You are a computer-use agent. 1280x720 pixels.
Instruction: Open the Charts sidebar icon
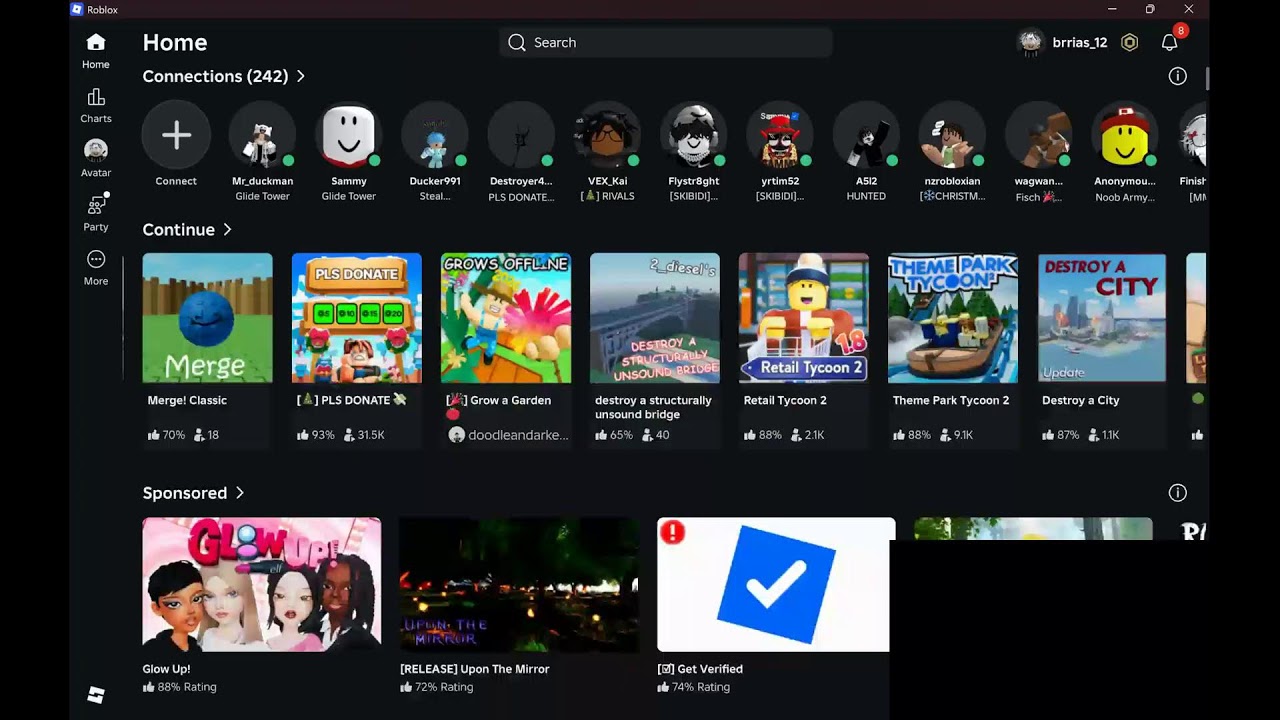(96, 97)
